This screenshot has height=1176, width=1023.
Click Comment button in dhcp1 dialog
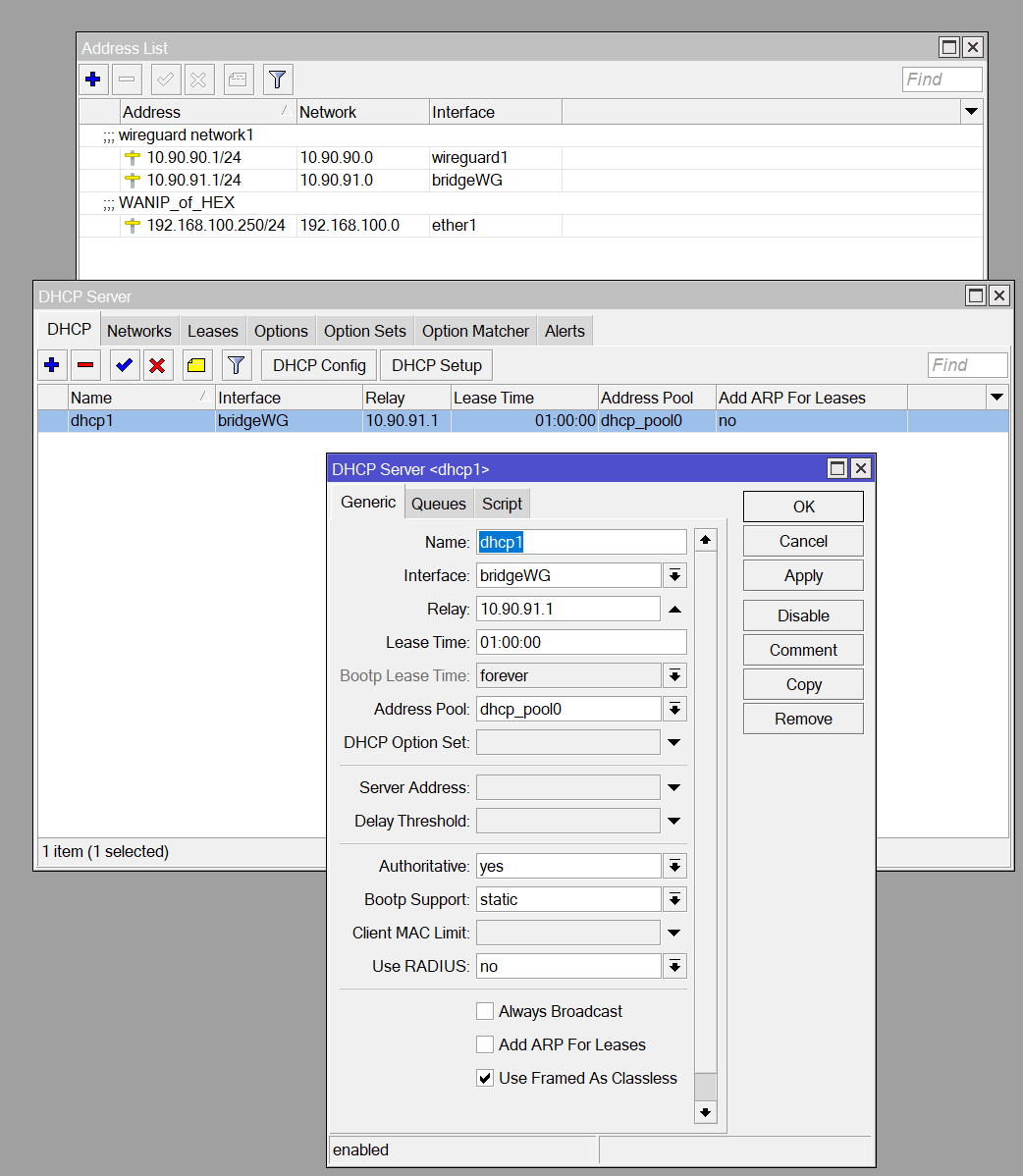point(803,650)
